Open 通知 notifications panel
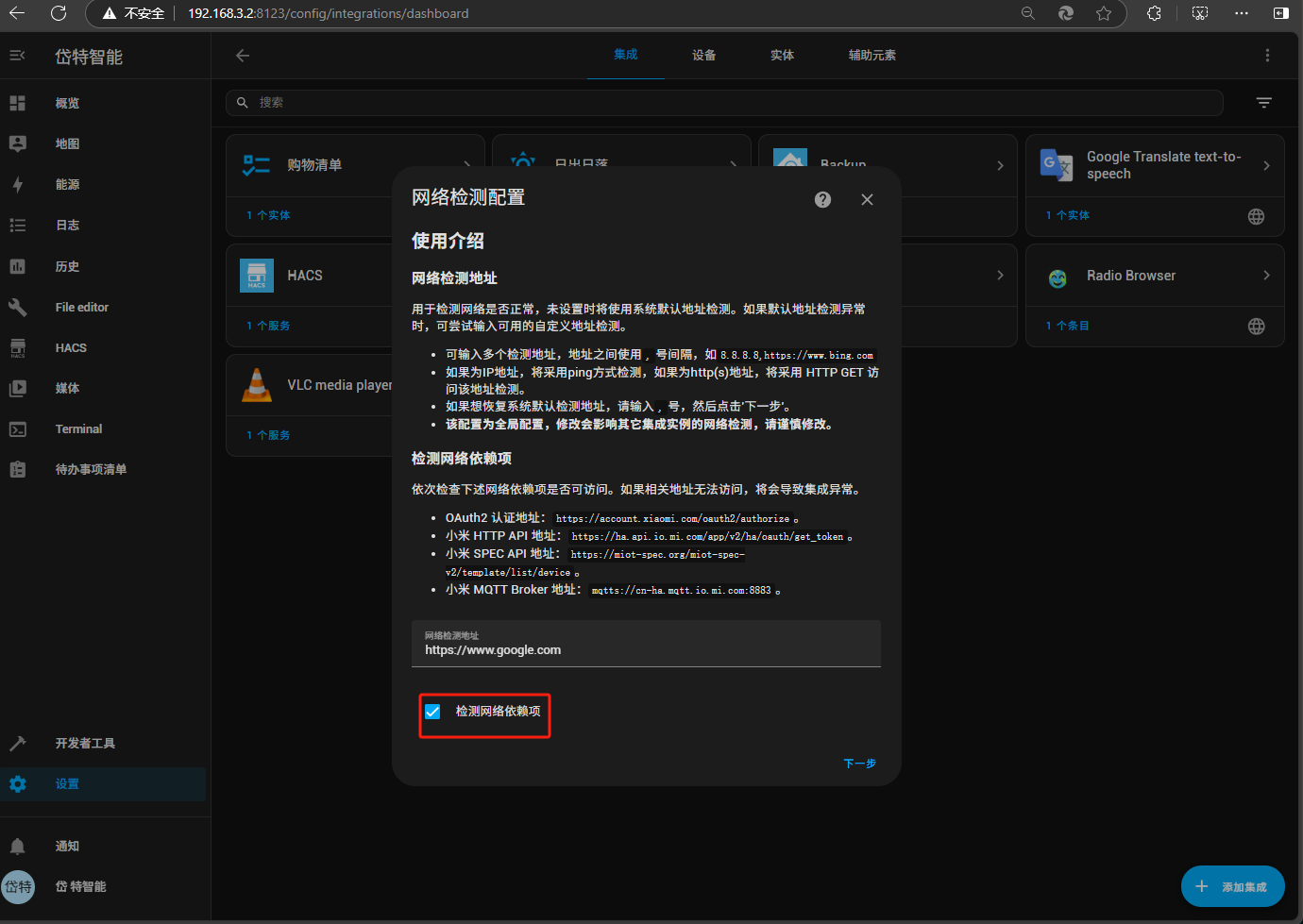Viewport: 1303px width, 924px height. point(67,847)
